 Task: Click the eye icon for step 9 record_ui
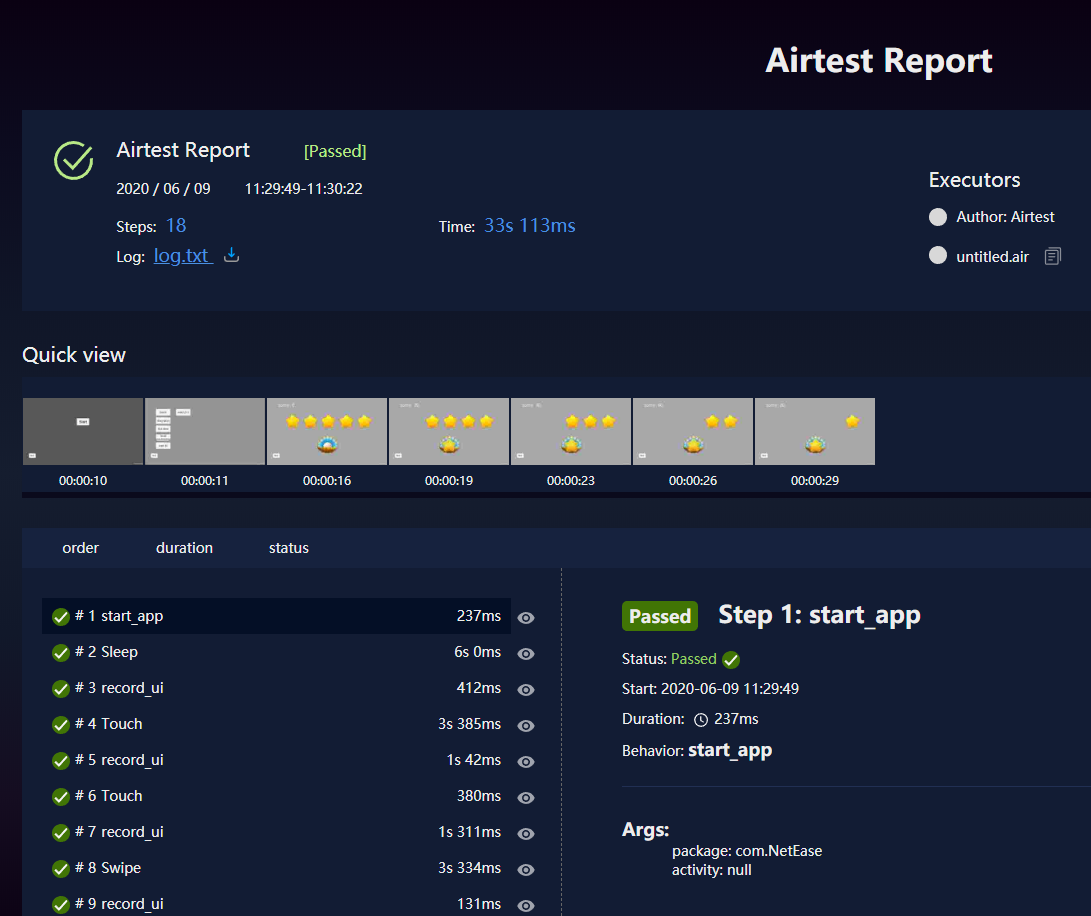(x=526, y=906)
